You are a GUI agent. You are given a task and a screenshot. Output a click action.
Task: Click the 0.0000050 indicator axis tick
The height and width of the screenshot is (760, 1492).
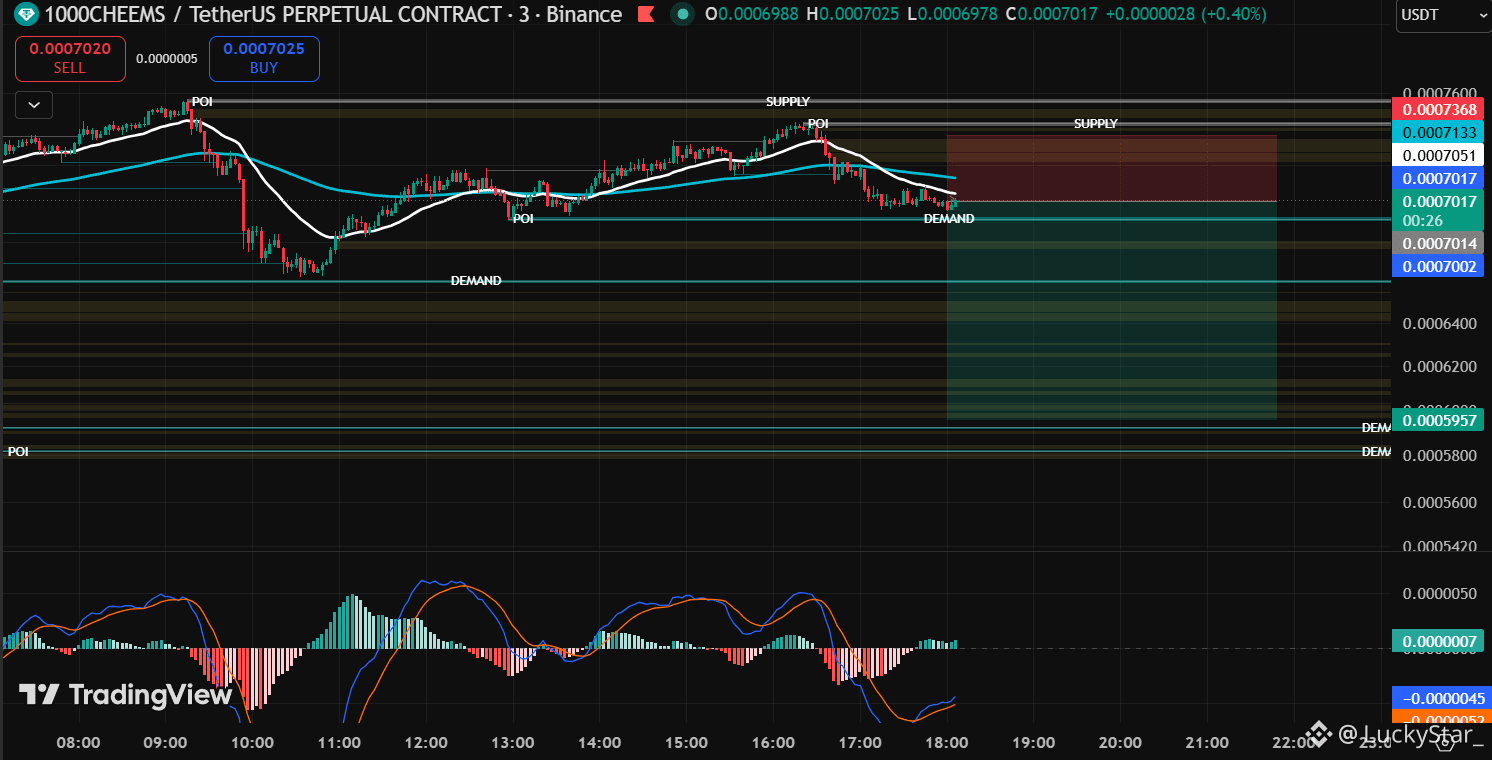tap(1439, 594)
